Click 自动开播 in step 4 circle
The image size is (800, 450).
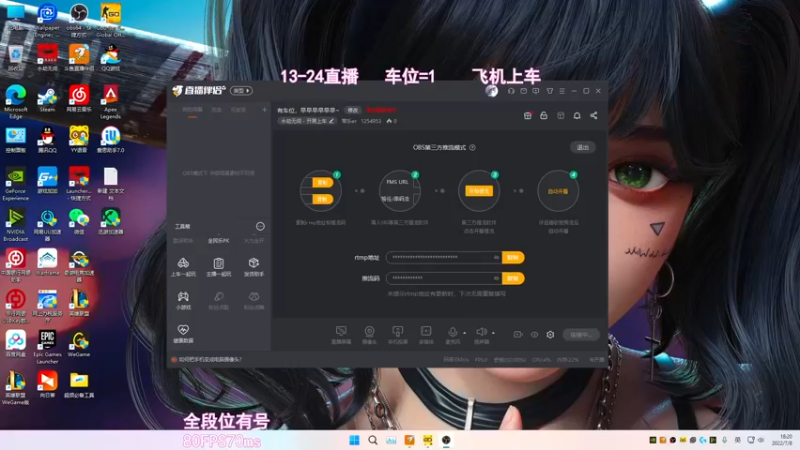[558, 191]
